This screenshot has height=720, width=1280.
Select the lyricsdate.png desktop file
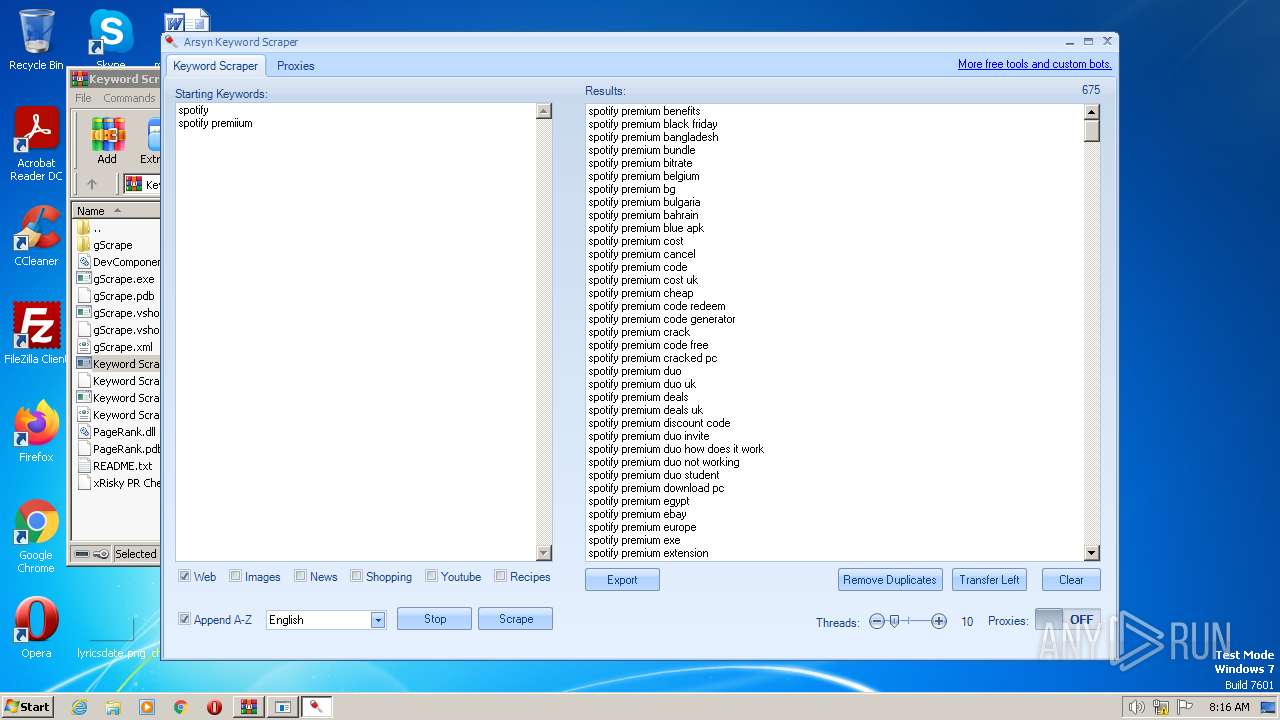[x=111, y=636]
